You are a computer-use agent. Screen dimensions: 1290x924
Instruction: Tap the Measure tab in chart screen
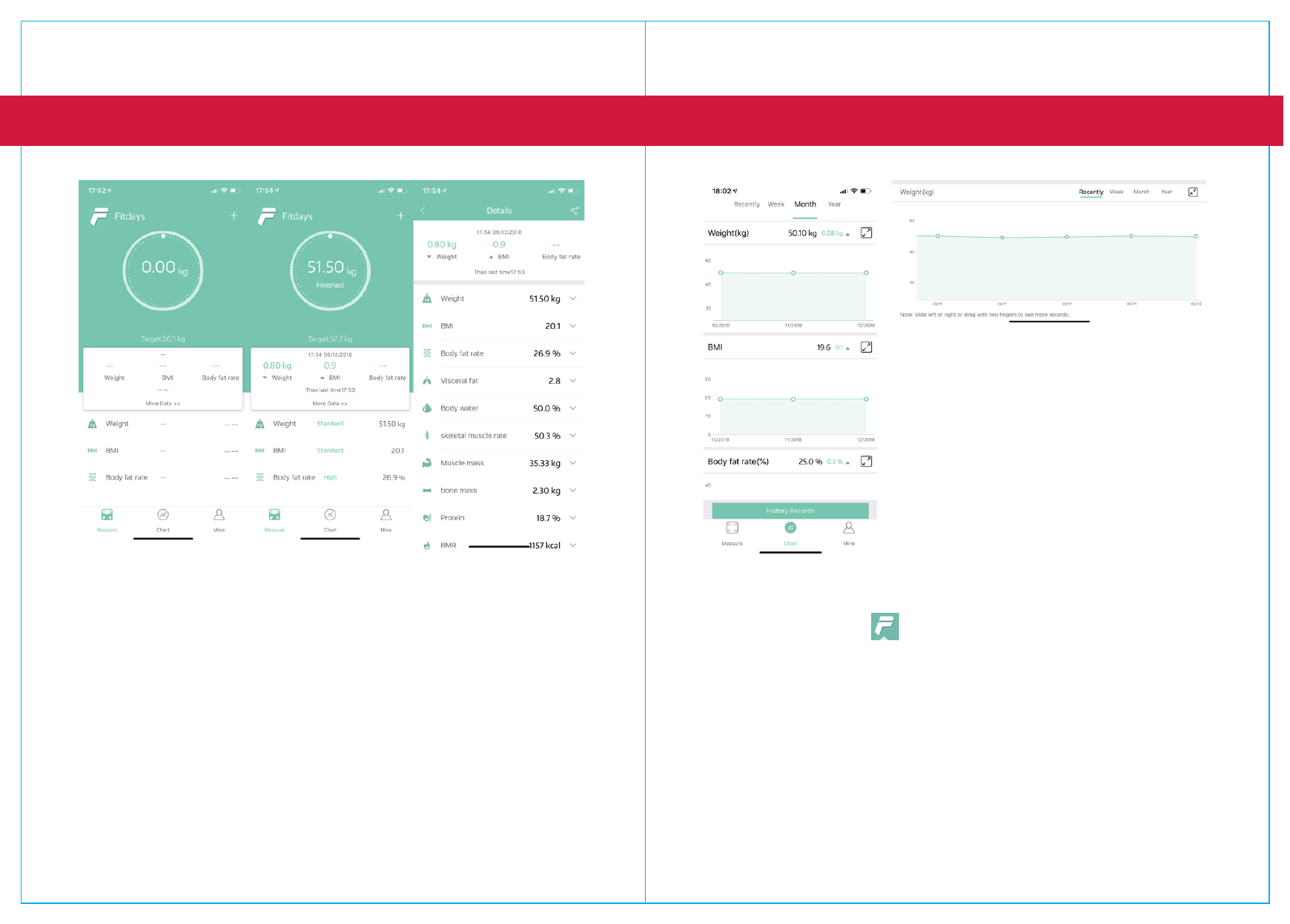click(732, 532)
